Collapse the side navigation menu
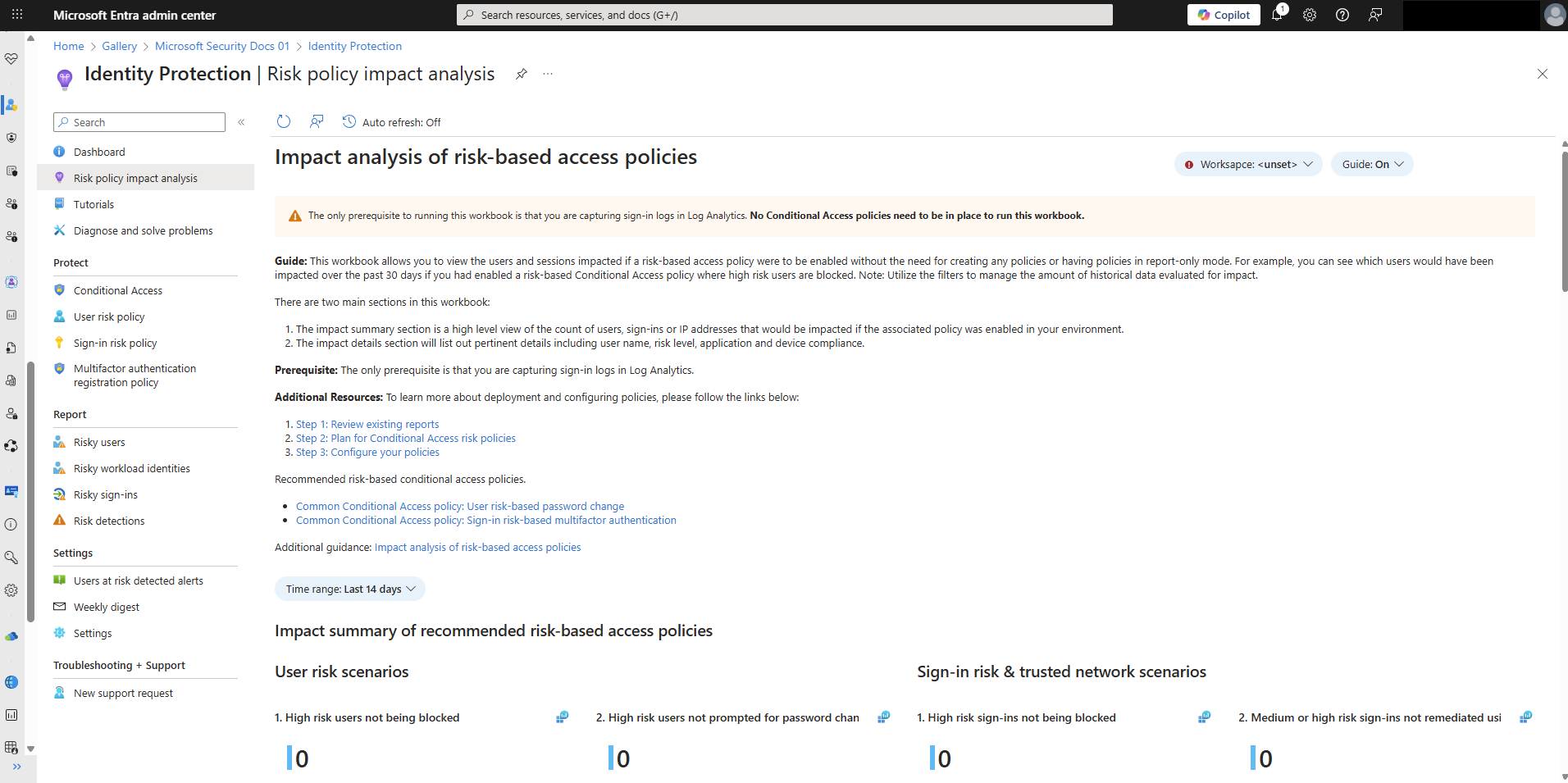Image resolution: width=1568 pixels, height=783 pixels. (x=241, y=122)
